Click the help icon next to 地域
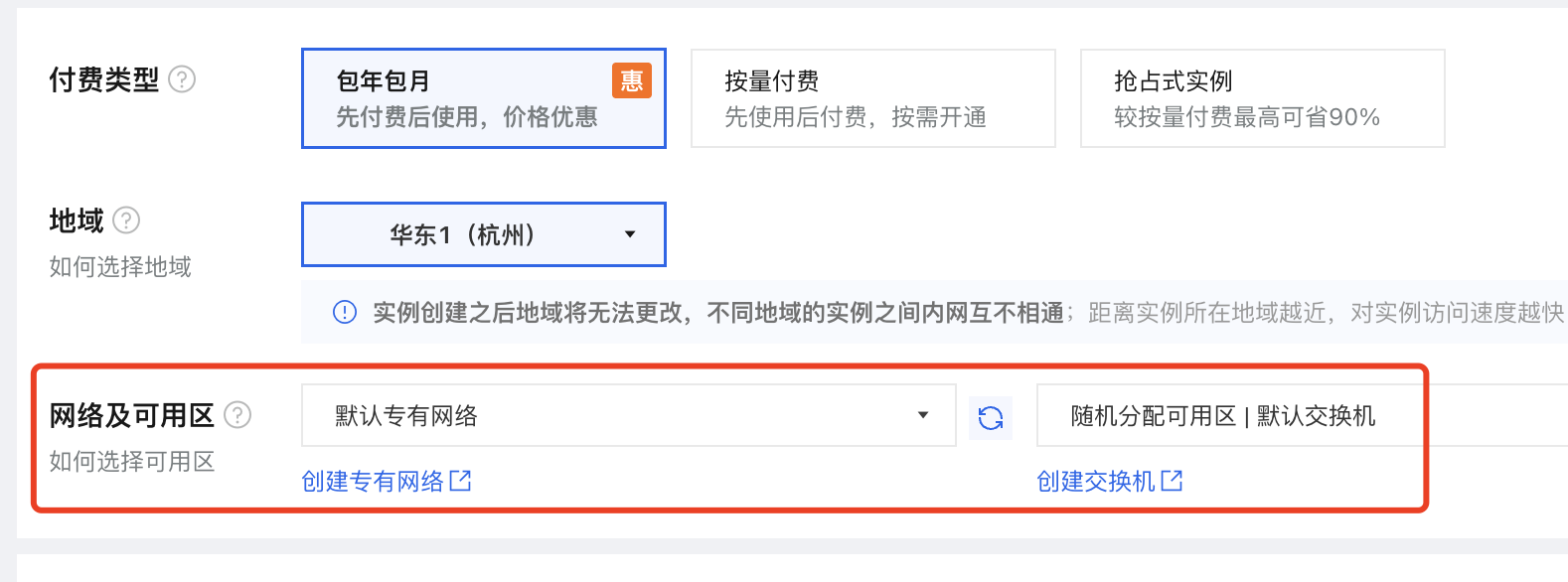Screen dimensions: 1568x582 (127, 220)
